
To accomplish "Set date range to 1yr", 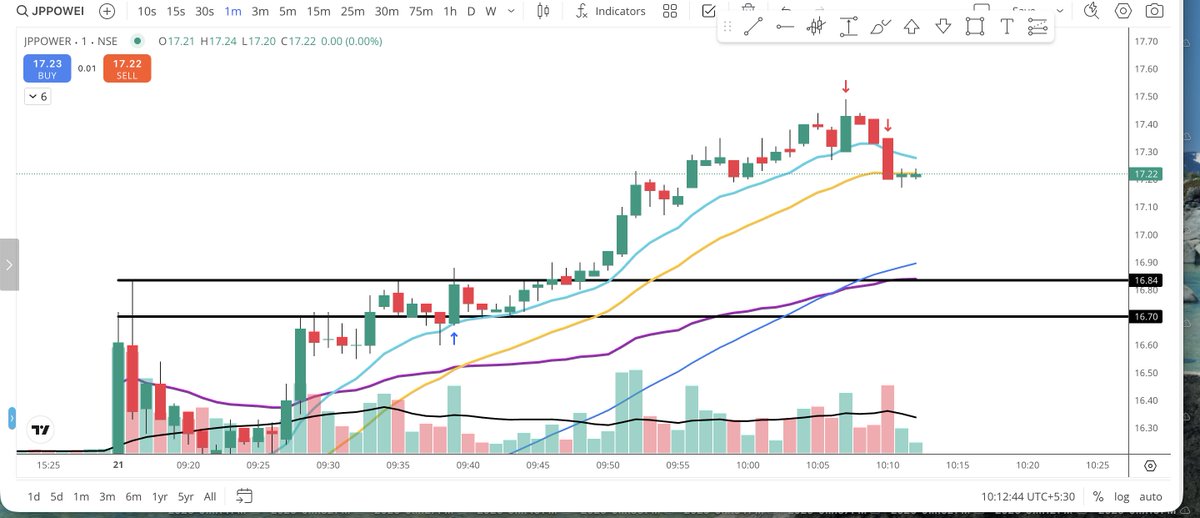I will click(160, 496).
